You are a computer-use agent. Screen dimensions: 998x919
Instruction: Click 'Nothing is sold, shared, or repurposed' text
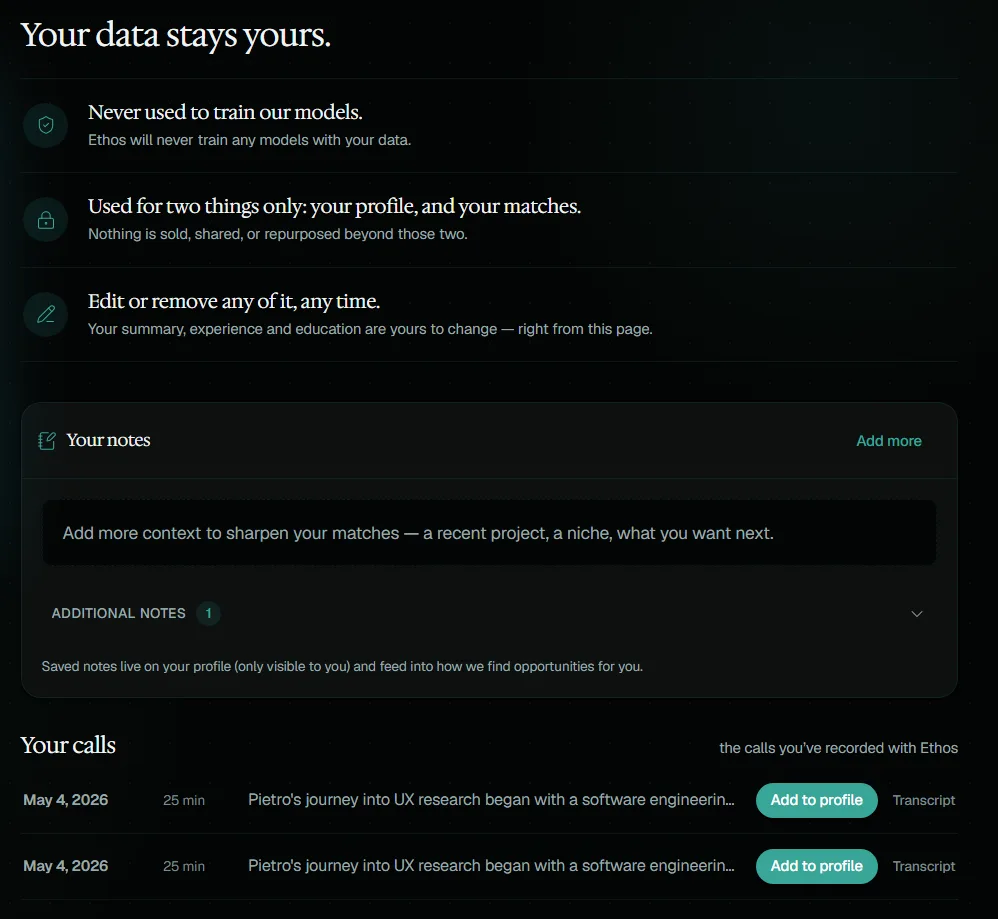(278, 234)
